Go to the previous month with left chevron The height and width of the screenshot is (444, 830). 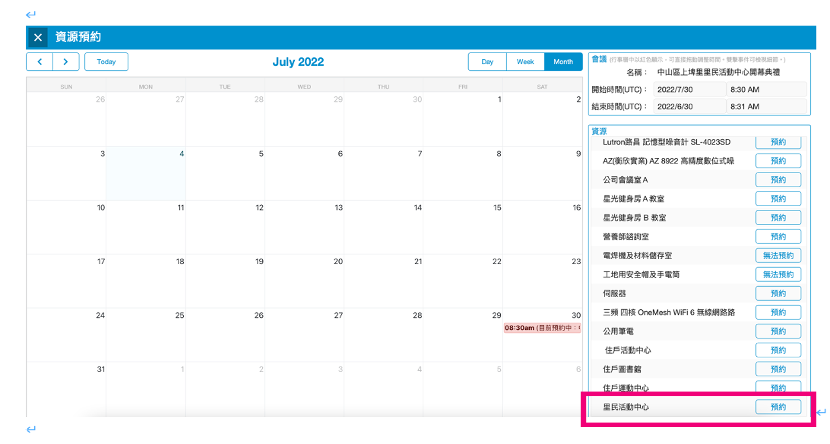(x=40, y=62)
